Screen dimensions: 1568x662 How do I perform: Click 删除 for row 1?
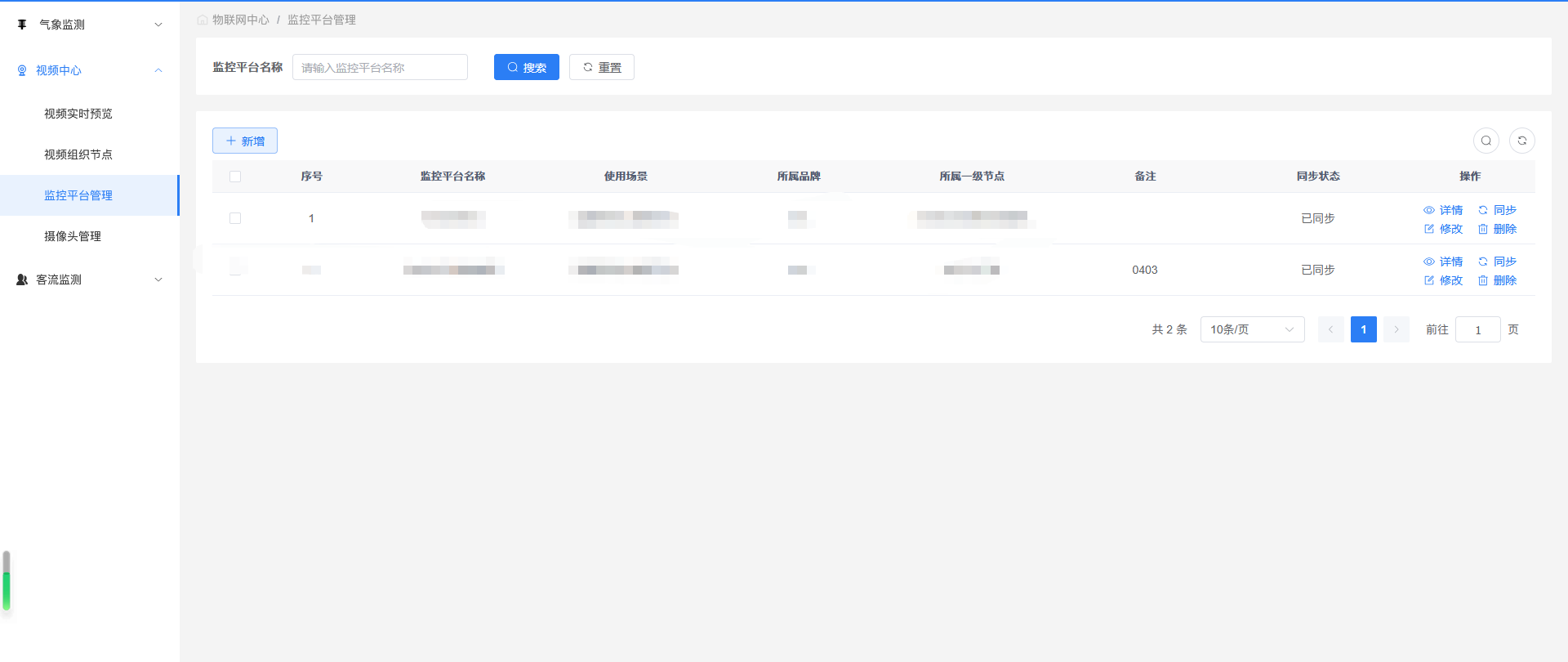point(1497,229)
